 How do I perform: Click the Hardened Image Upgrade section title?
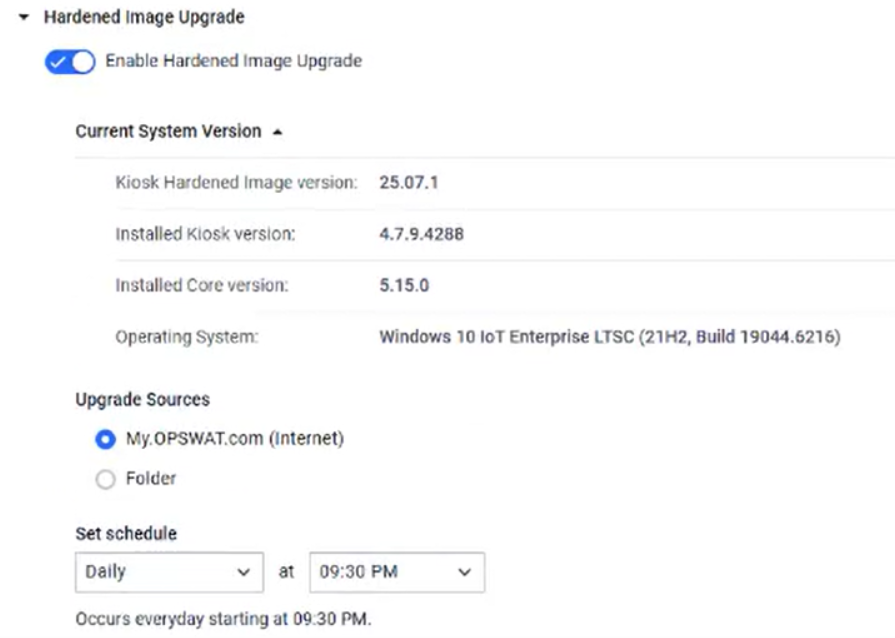pyautogui.click(x=144, y=18)
